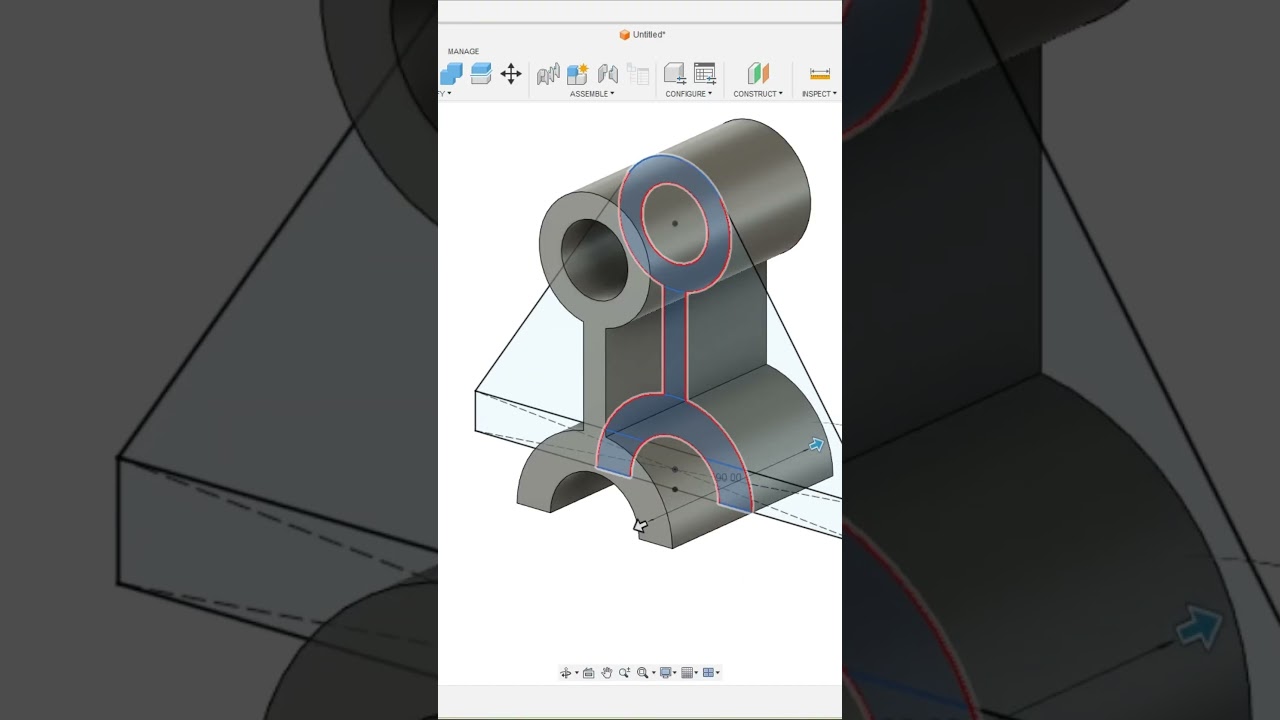
Task: Expand the Orbit type dropdown arrow
Action: click(576, 673)
